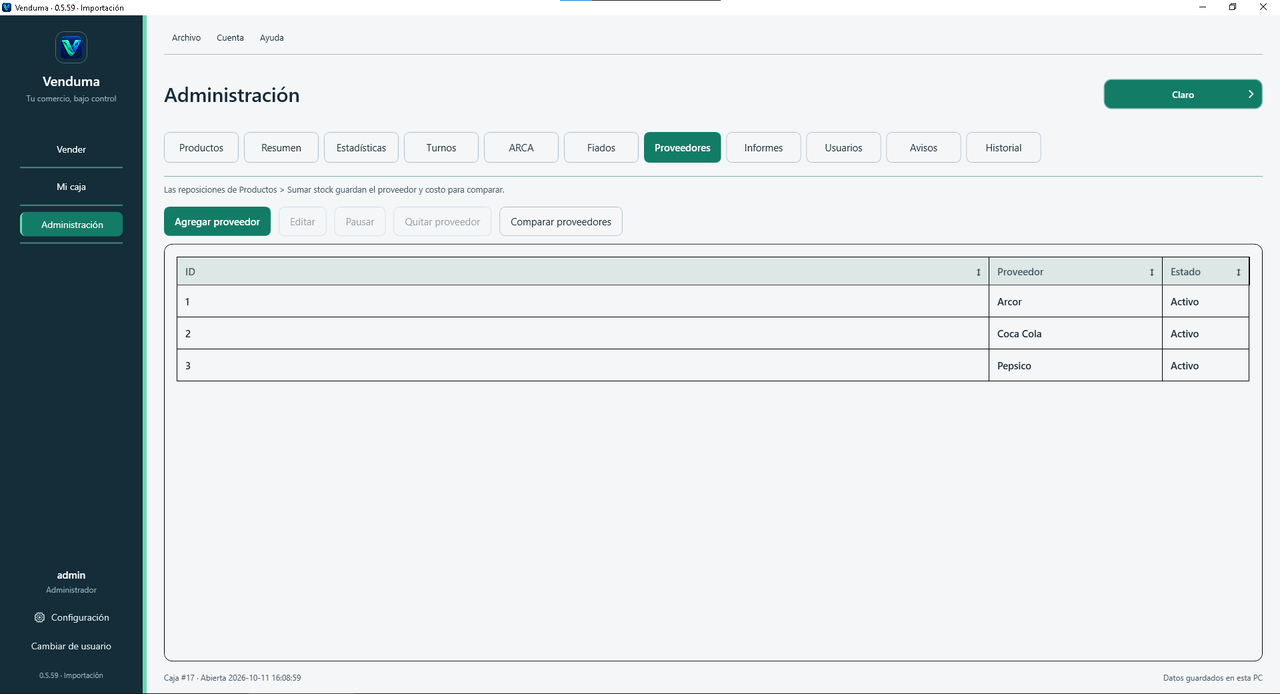Minimize the Venduma window
Screen dimensions: 1280x694
click(1201, 7)
